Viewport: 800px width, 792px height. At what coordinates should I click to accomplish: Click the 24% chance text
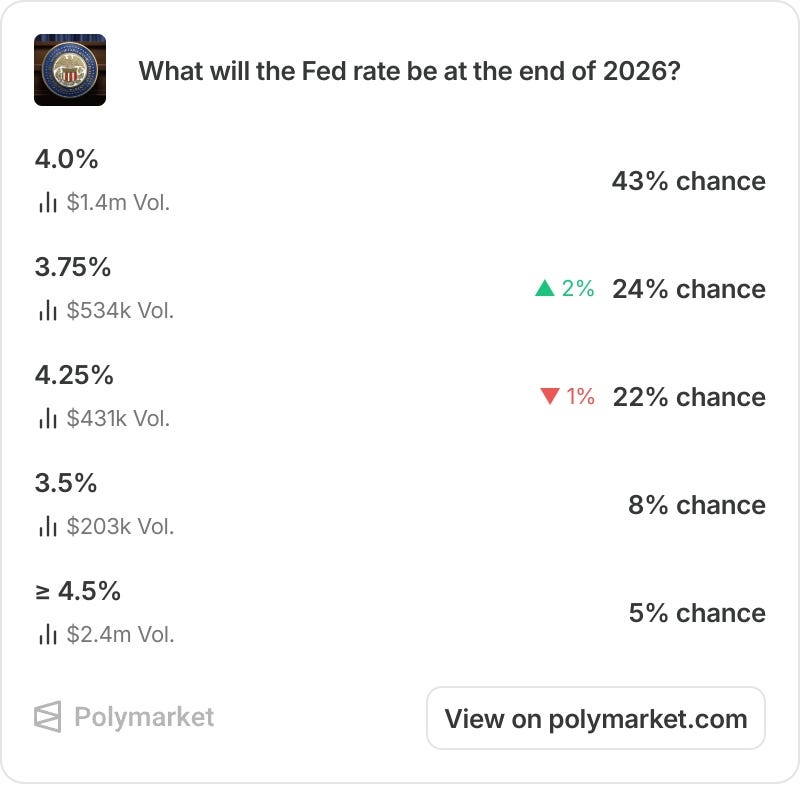[x=689, y=289]
